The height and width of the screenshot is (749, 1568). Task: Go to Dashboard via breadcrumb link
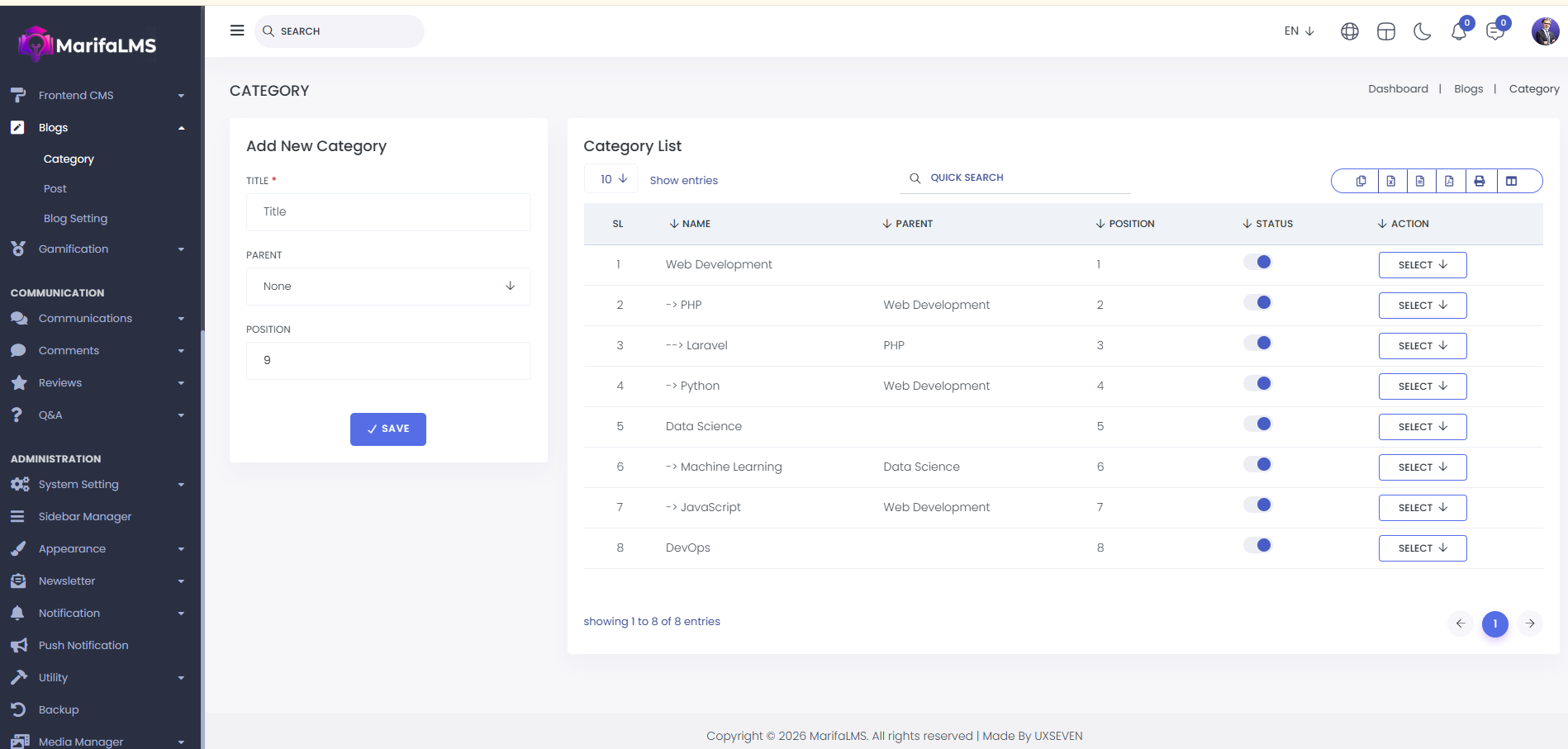tap(1397, 89)
